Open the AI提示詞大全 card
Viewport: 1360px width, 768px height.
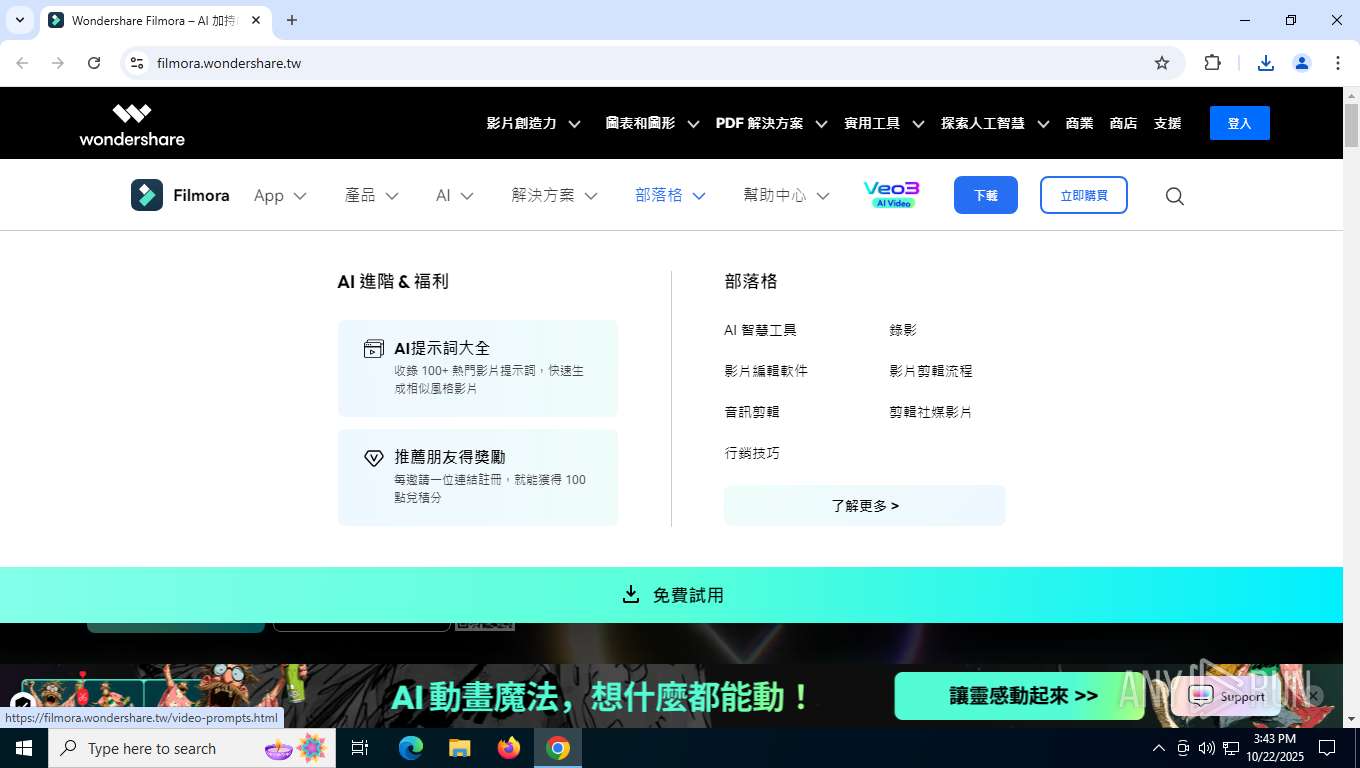tap(478, 368)
